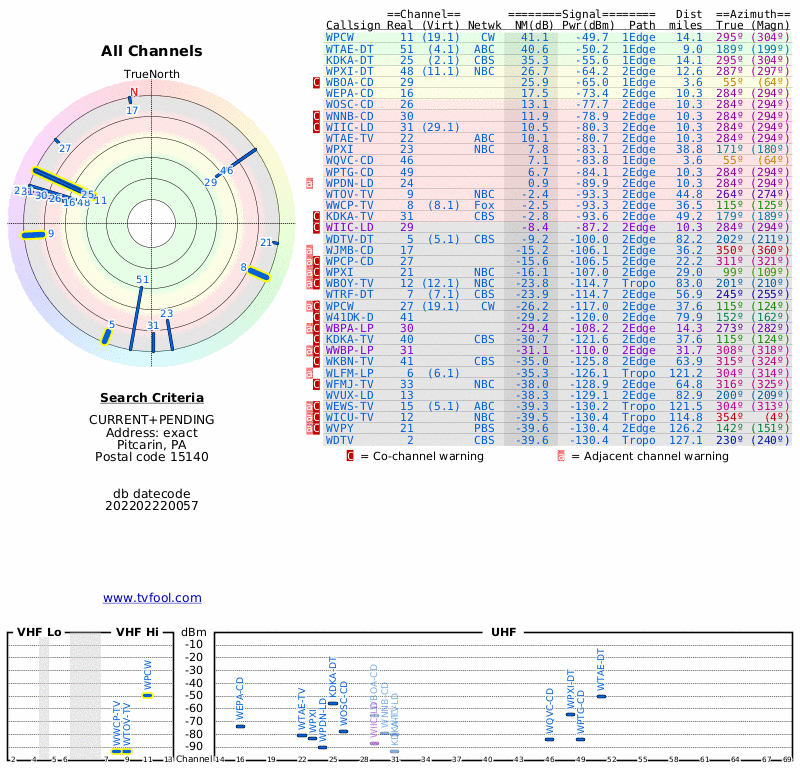Image resolution: width=800 pixels, height=768 pixels.
Task: Click the red N north indicator on the radar
Action: [134, 92]
